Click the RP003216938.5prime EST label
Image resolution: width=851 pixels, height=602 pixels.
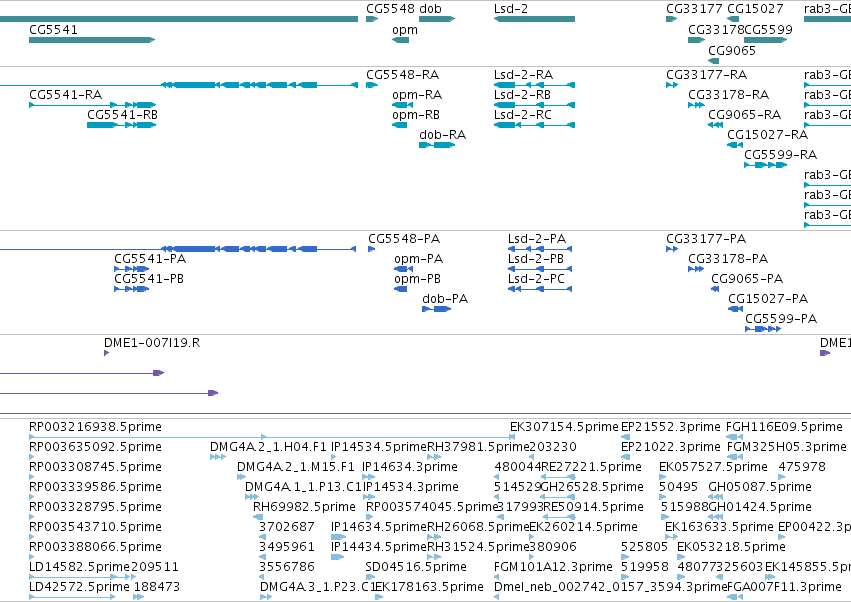click(96, 427)
